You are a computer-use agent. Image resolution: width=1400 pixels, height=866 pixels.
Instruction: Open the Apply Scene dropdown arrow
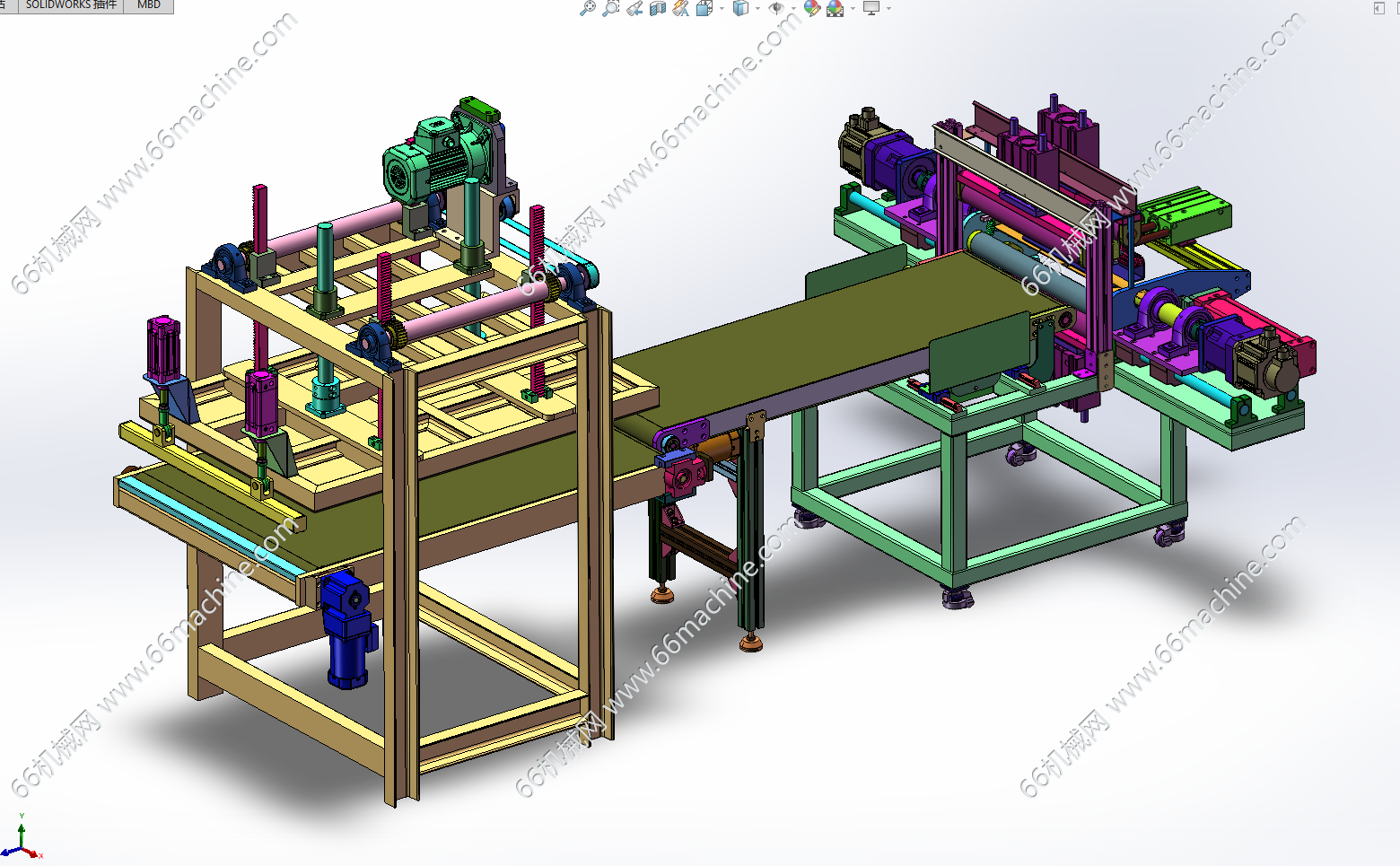click(853, 9)
